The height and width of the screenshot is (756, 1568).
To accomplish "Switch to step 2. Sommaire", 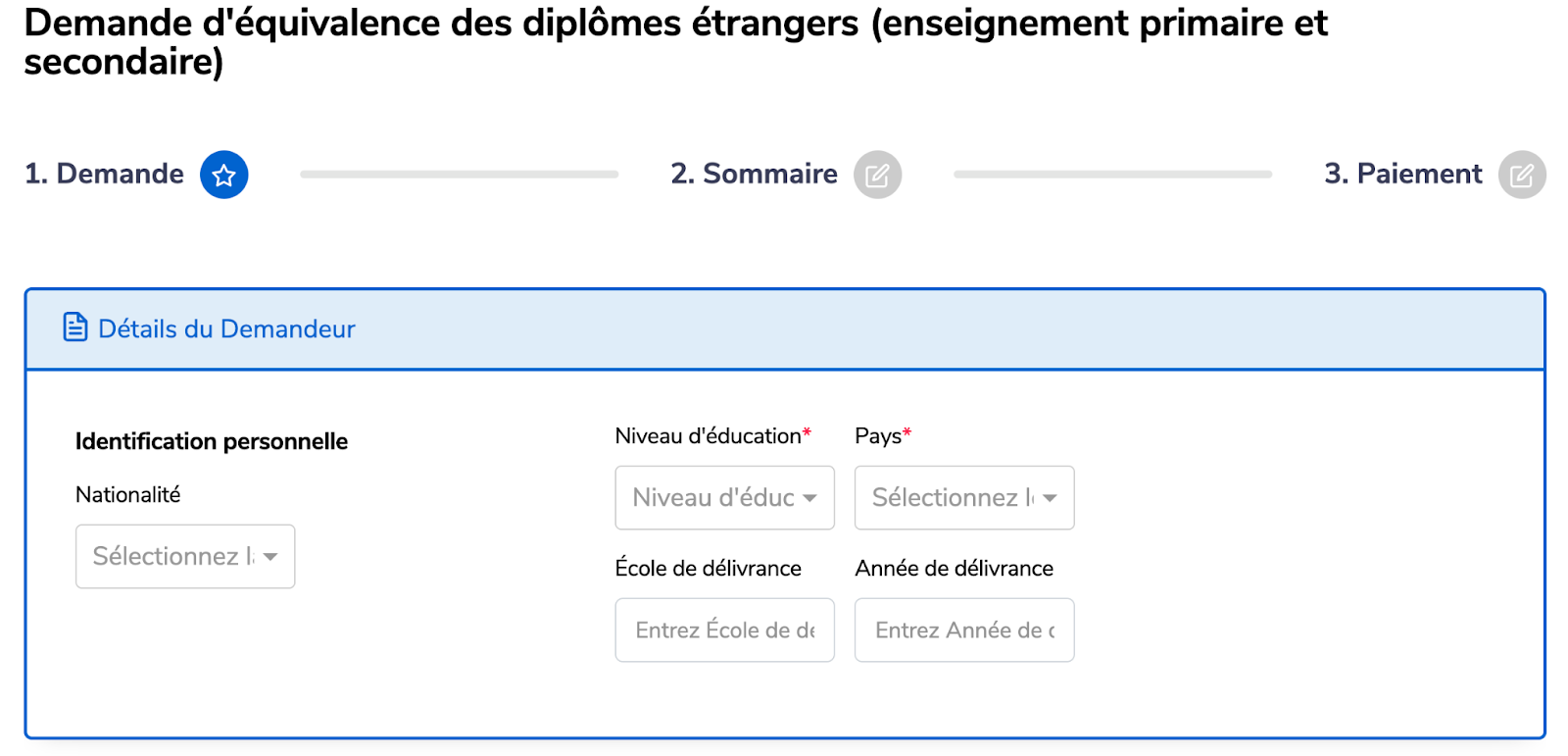I will pyautogui.click(x=754, y=174).
